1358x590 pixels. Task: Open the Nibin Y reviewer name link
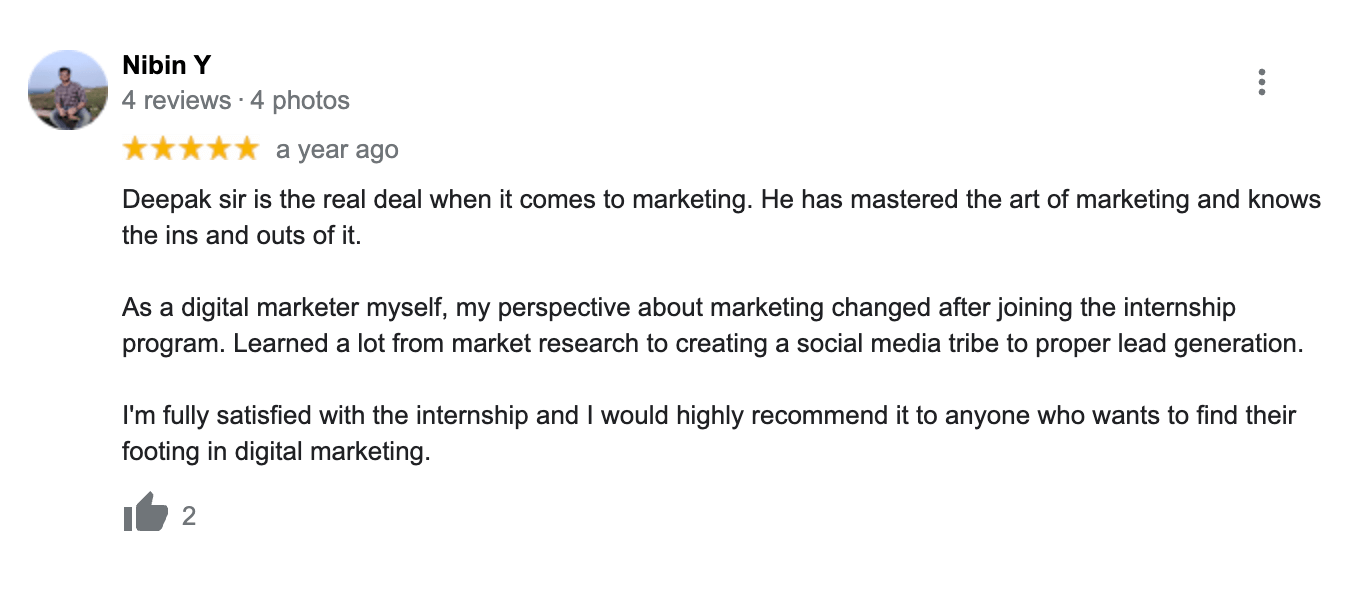[166, 66]
